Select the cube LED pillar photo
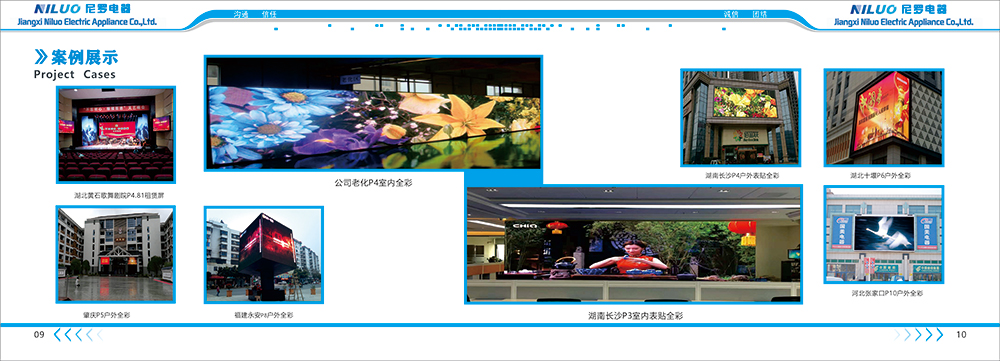The width and height of the screenshot is (1000, 361). pyautogui.click(x=263, y=254)
